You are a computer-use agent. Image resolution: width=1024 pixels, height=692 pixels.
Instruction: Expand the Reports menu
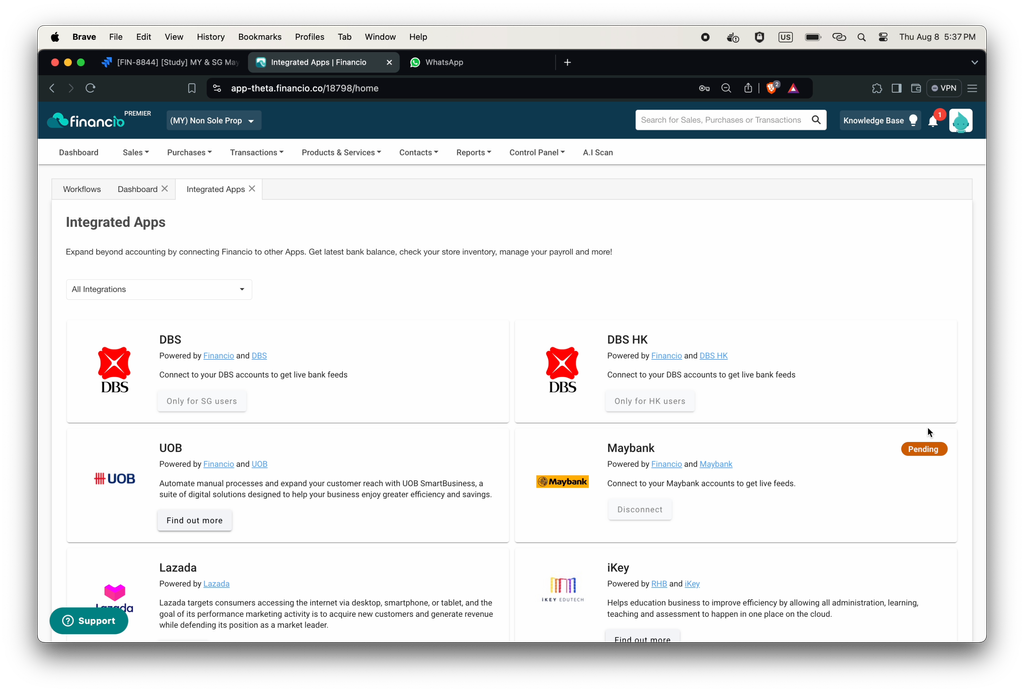click(473, 153)
